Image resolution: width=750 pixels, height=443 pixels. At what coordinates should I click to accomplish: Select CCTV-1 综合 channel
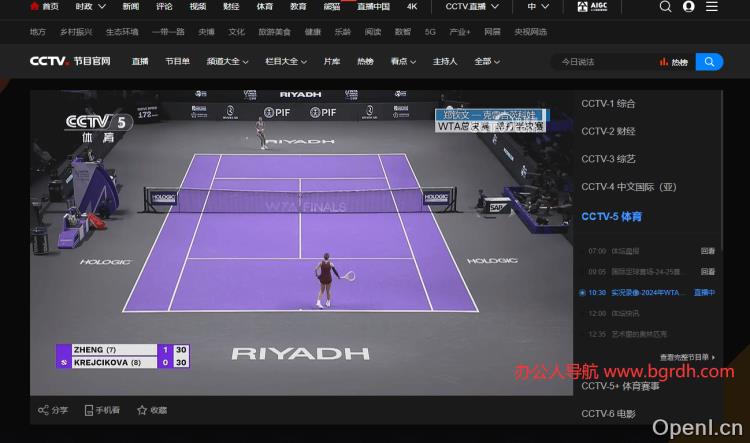click(608, 104)
